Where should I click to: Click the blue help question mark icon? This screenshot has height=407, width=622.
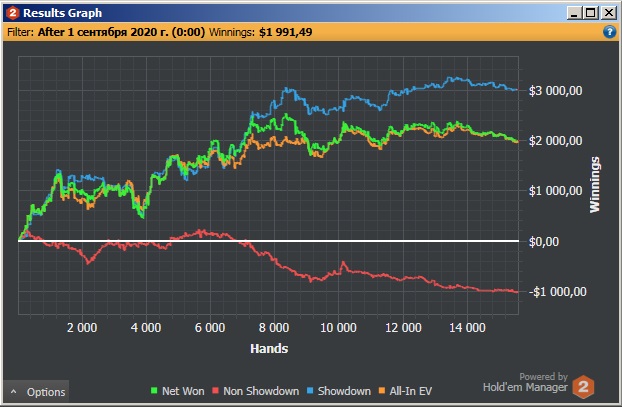coord(609,32)
